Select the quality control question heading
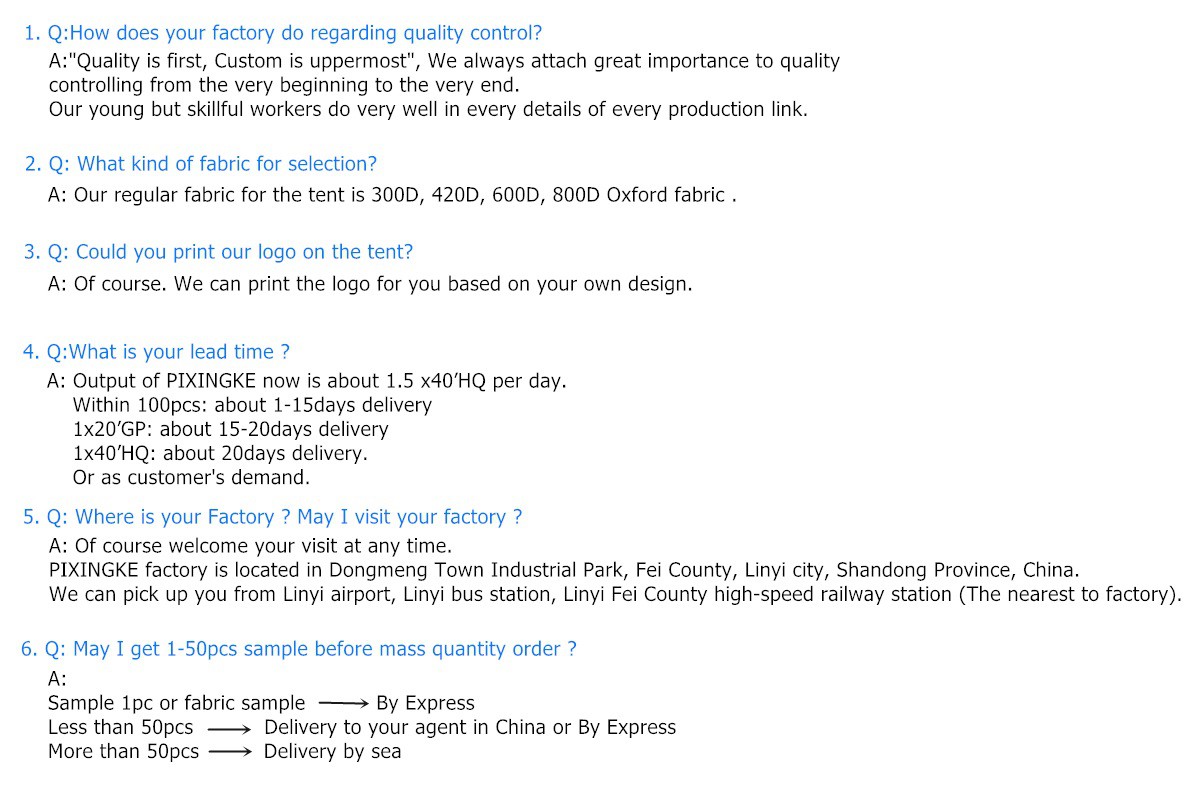 click(x=283, y=34)
